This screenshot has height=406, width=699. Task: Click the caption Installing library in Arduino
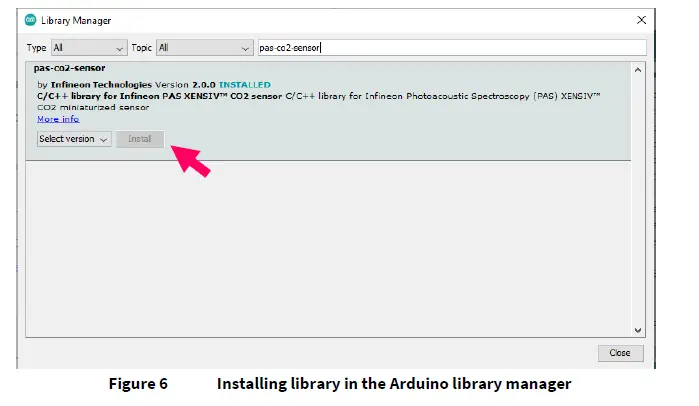394,384
